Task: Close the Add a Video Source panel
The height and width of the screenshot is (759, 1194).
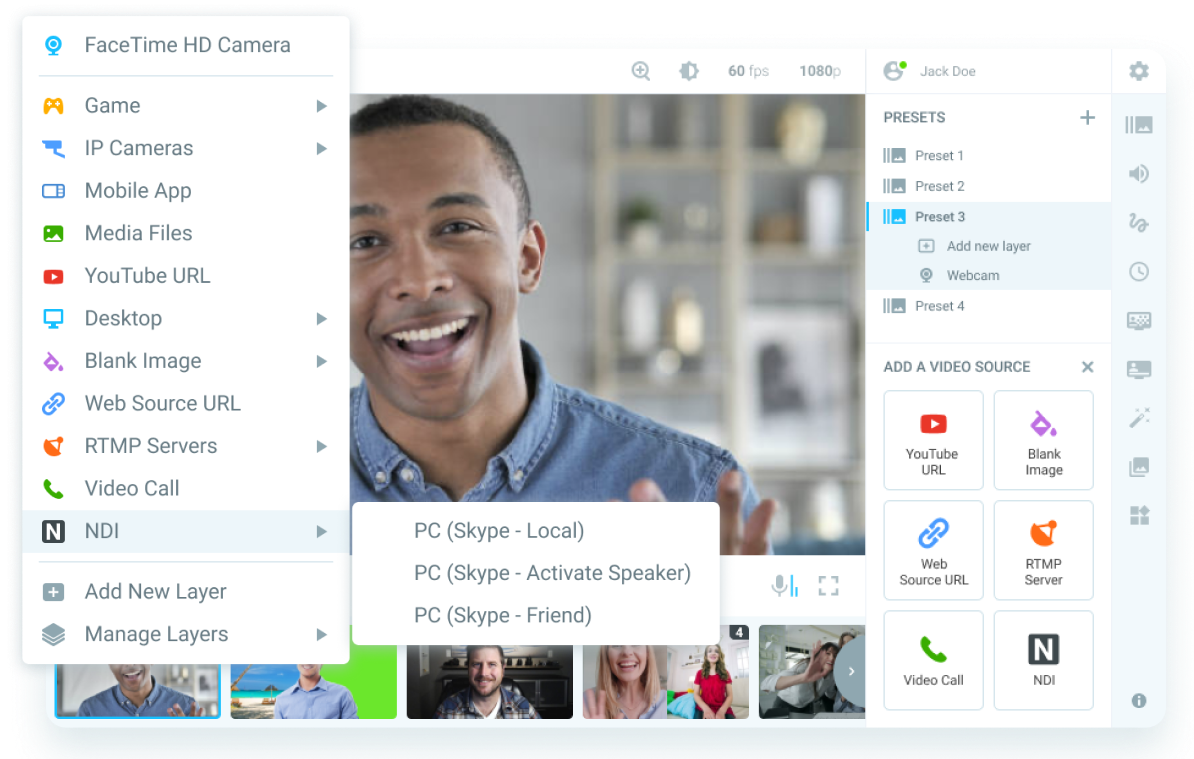Action: [x=1087, y=367]
